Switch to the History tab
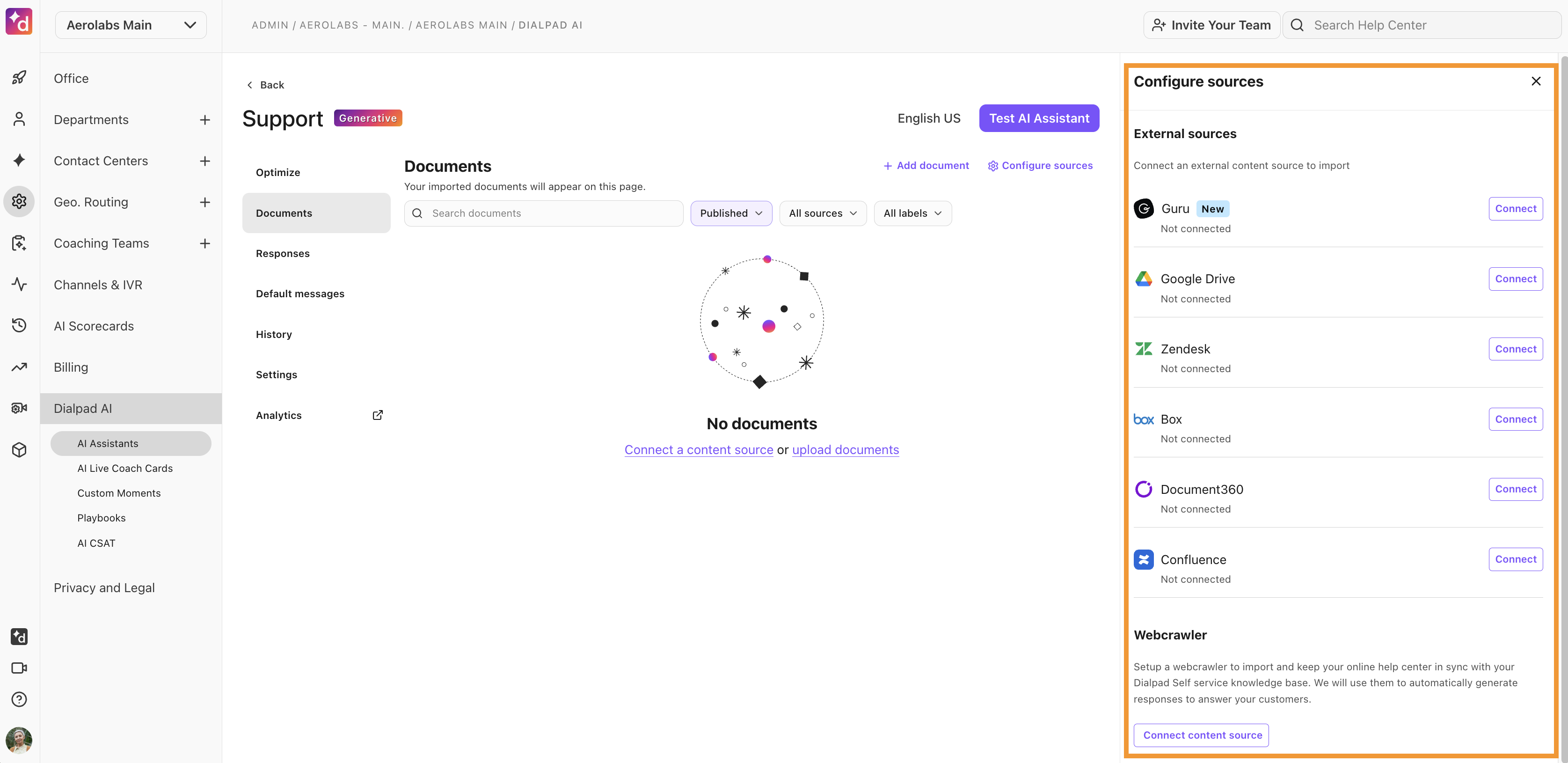Image resolution: width=1568 pixels, height=763 pixels. [x=316, y=334]
